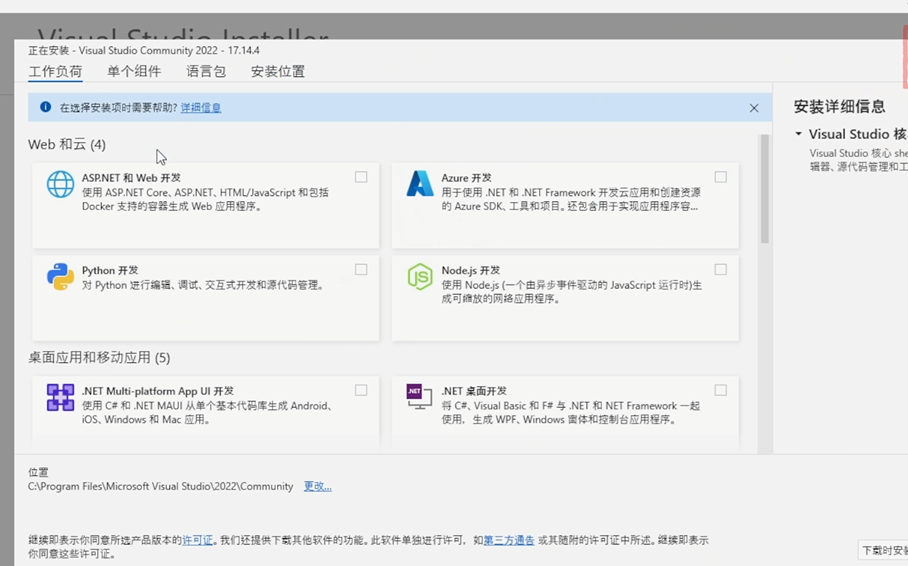Click the ASP.NET globe workload icon
The image size is (908, 566).
60,184
